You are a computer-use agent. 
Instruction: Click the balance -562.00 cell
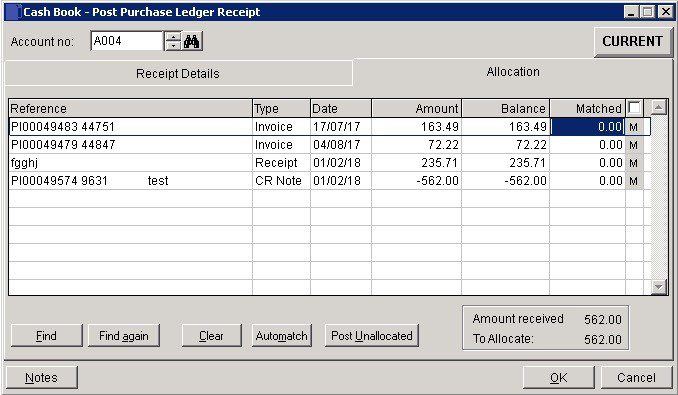[x=506, y=181]
